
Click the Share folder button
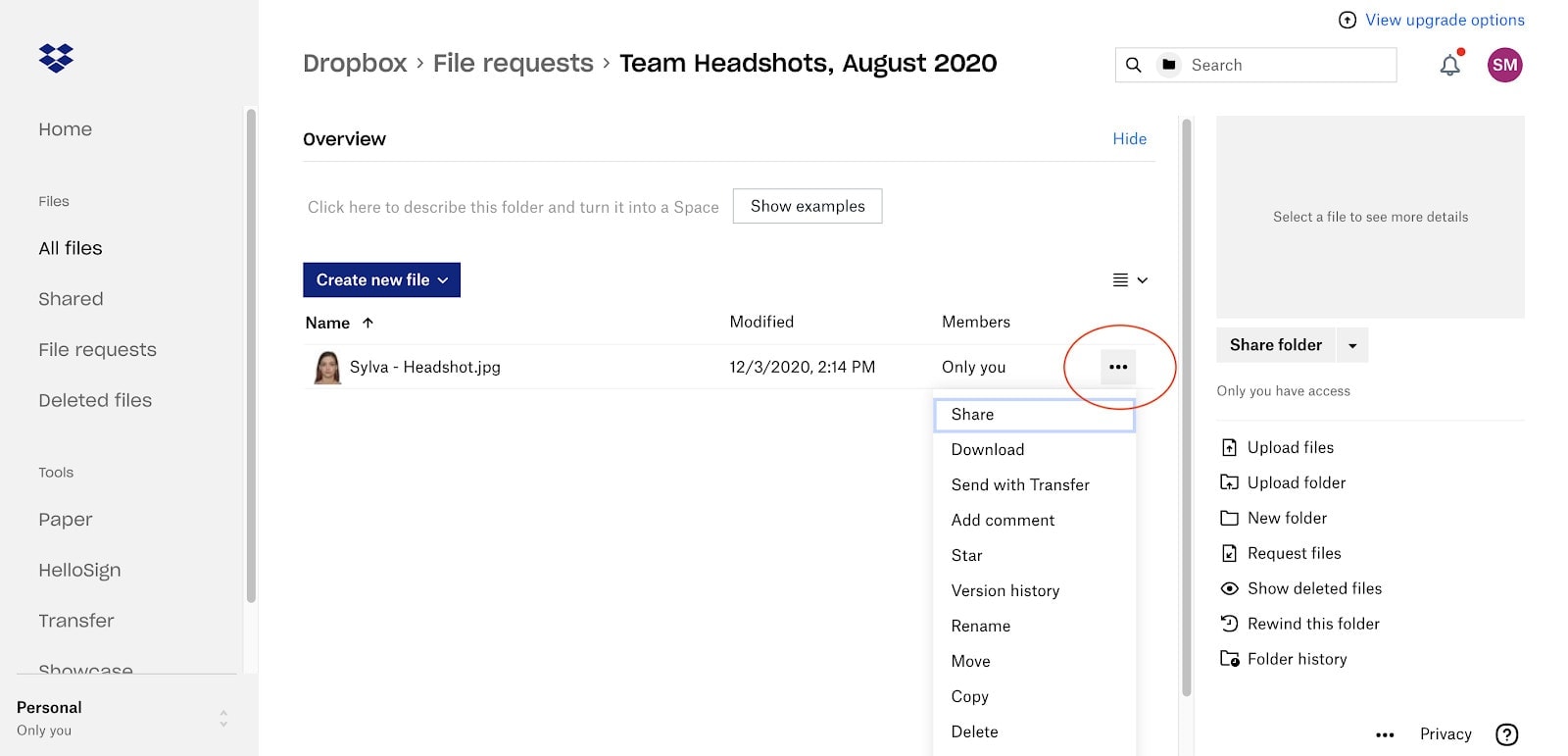pyautogui.click(x=1276, y=345)
